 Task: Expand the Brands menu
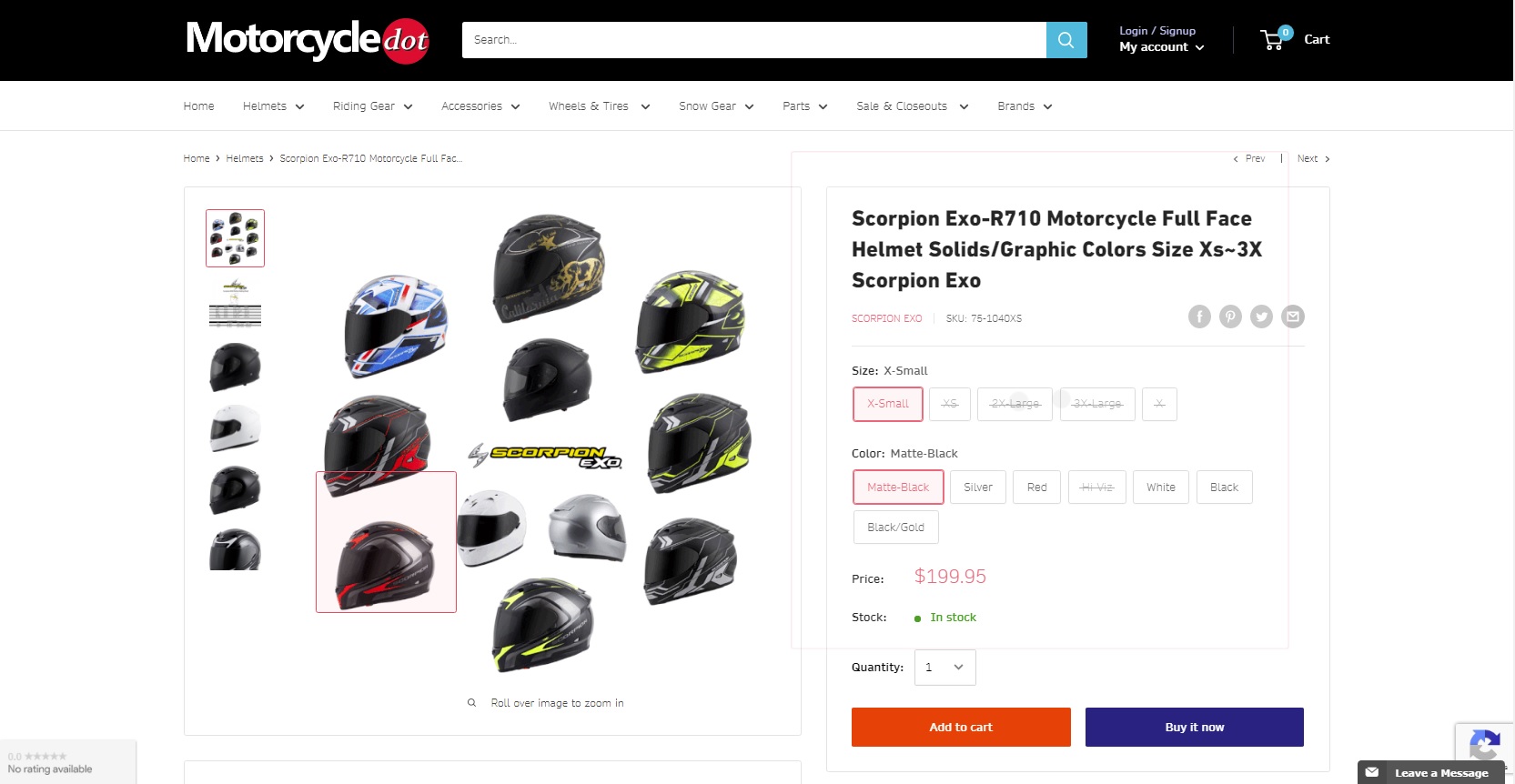coord(1025,106)
